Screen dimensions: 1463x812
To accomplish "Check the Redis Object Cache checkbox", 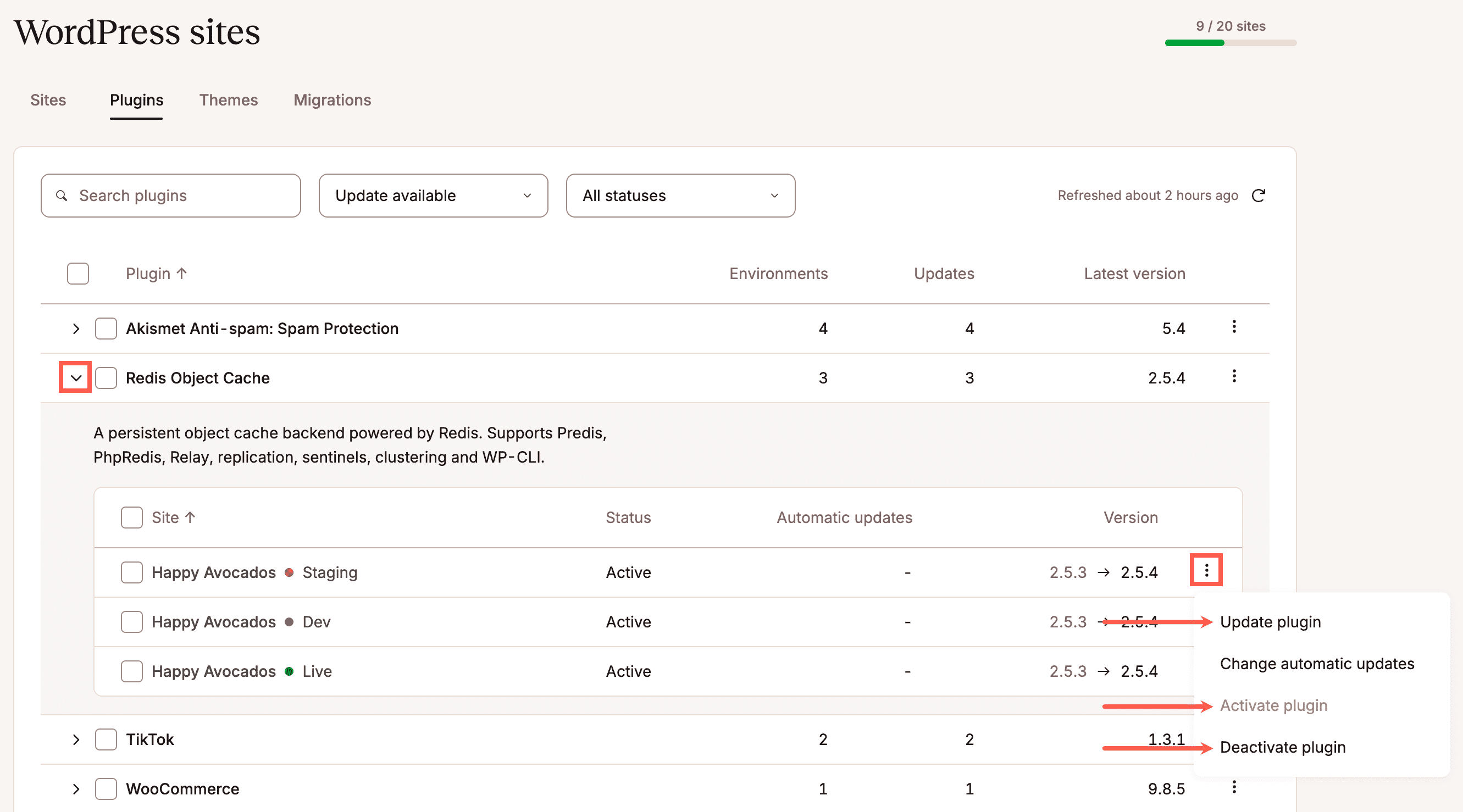I will [x=106, y=377].
